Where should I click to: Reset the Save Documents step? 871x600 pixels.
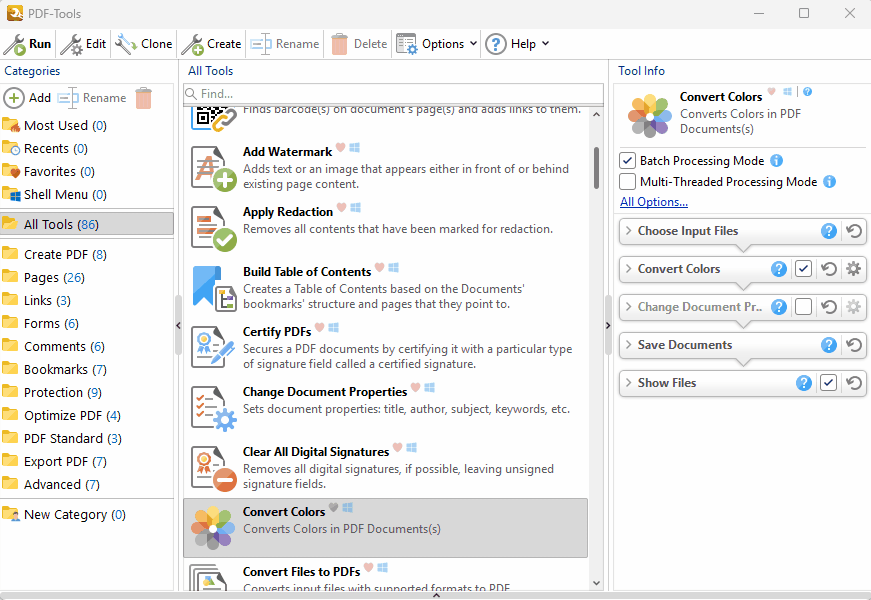tap(853, 345)
